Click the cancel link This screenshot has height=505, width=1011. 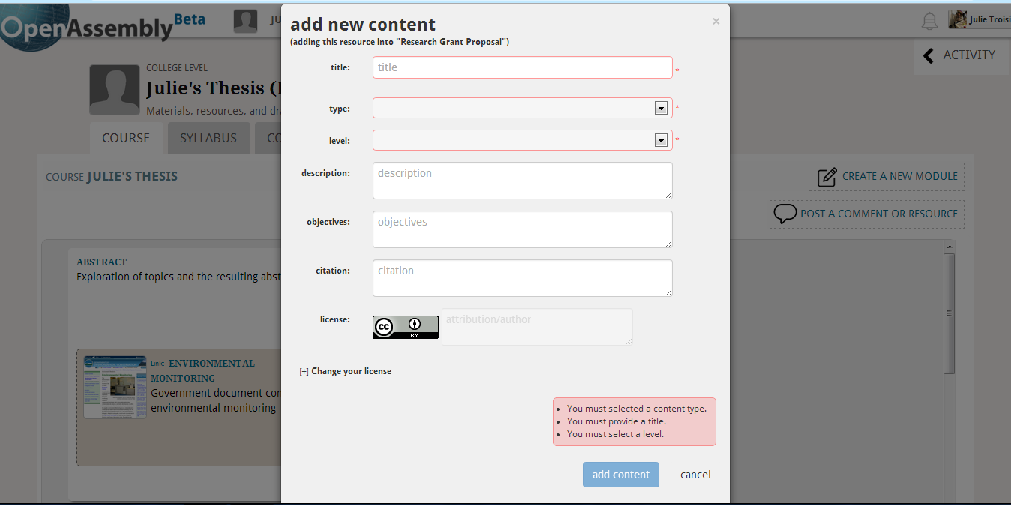pos(695,474)
